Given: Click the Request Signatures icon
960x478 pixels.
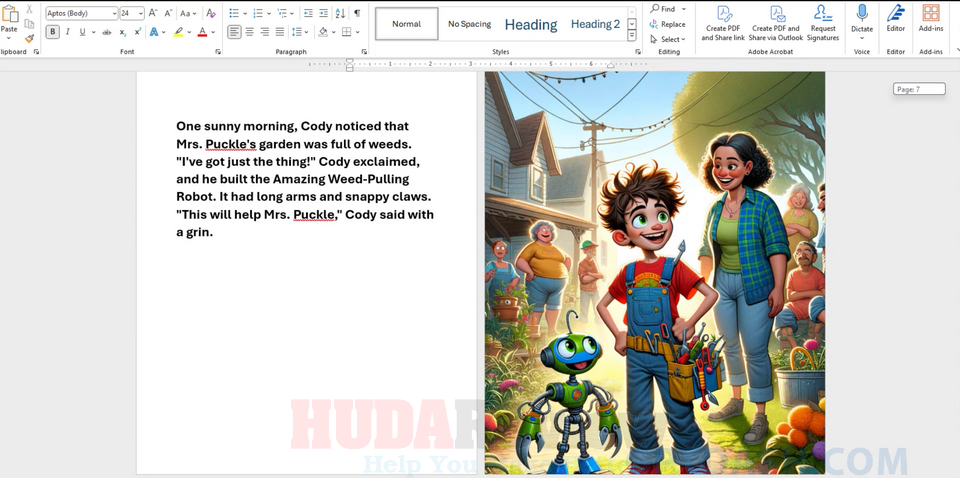Looking at the screenshot, I should pos(823,23).
